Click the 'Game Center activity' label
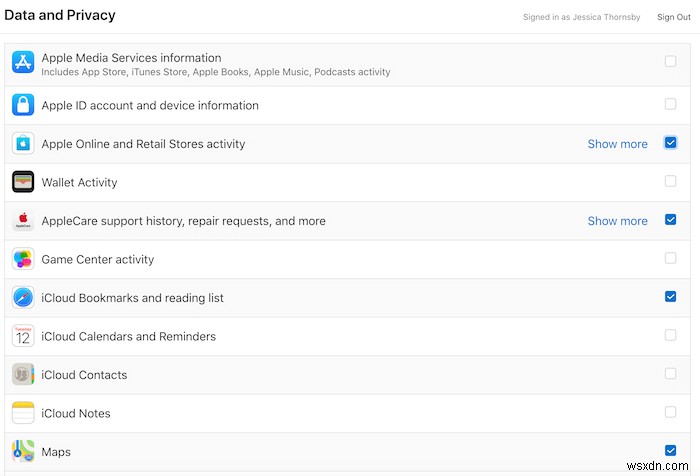700x476 pixels. [98, 259]
